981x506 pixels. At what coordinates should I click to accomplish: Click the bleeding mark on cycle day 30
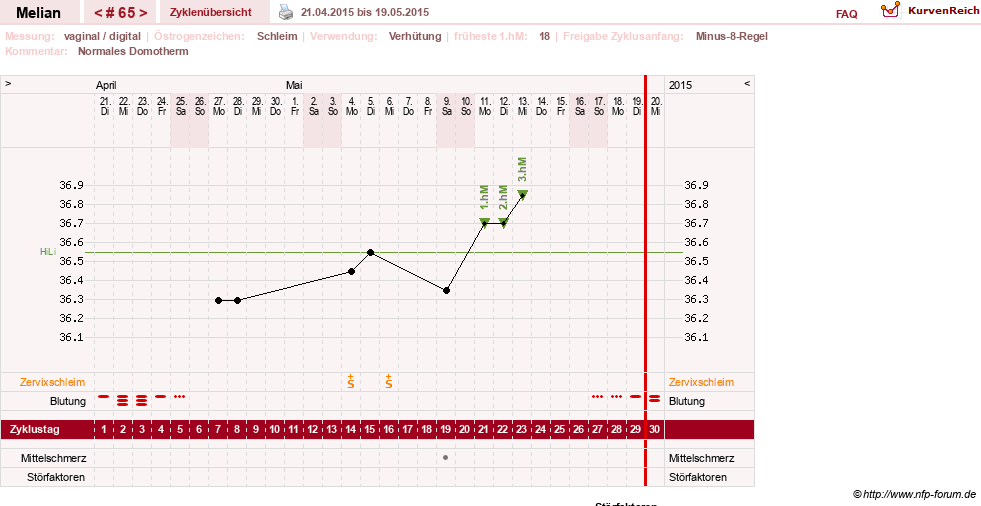(x=654, y=398)
